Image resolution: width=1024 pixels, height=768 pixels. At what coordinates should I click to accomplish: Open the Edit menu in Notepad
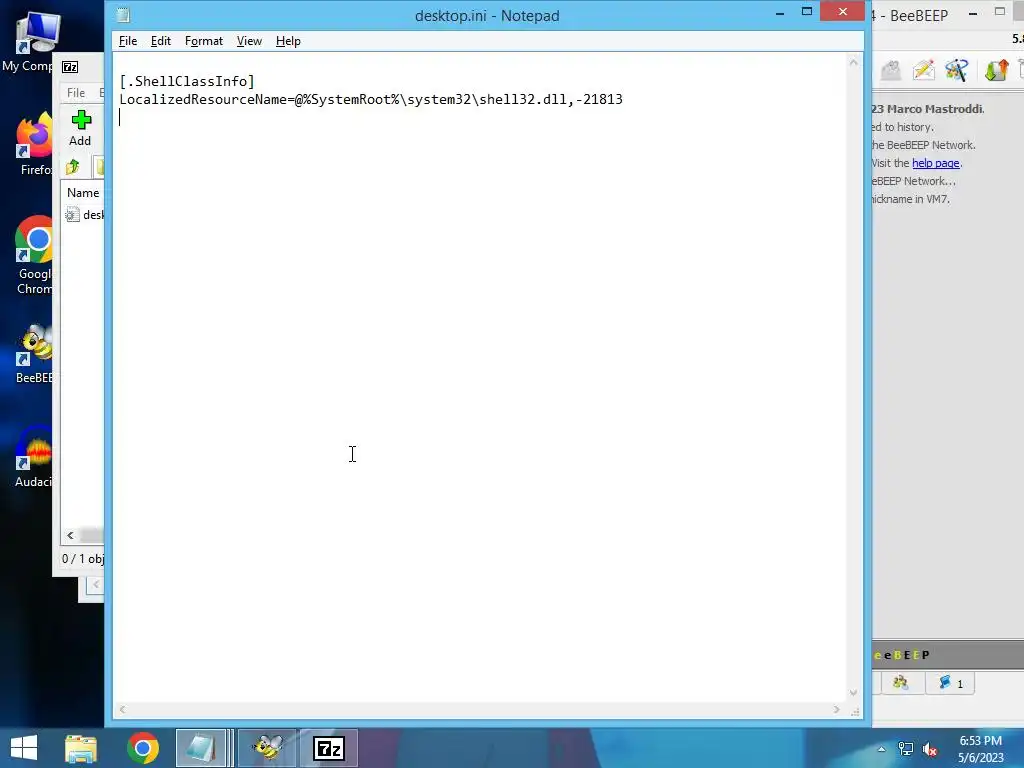tap(161, 41)
